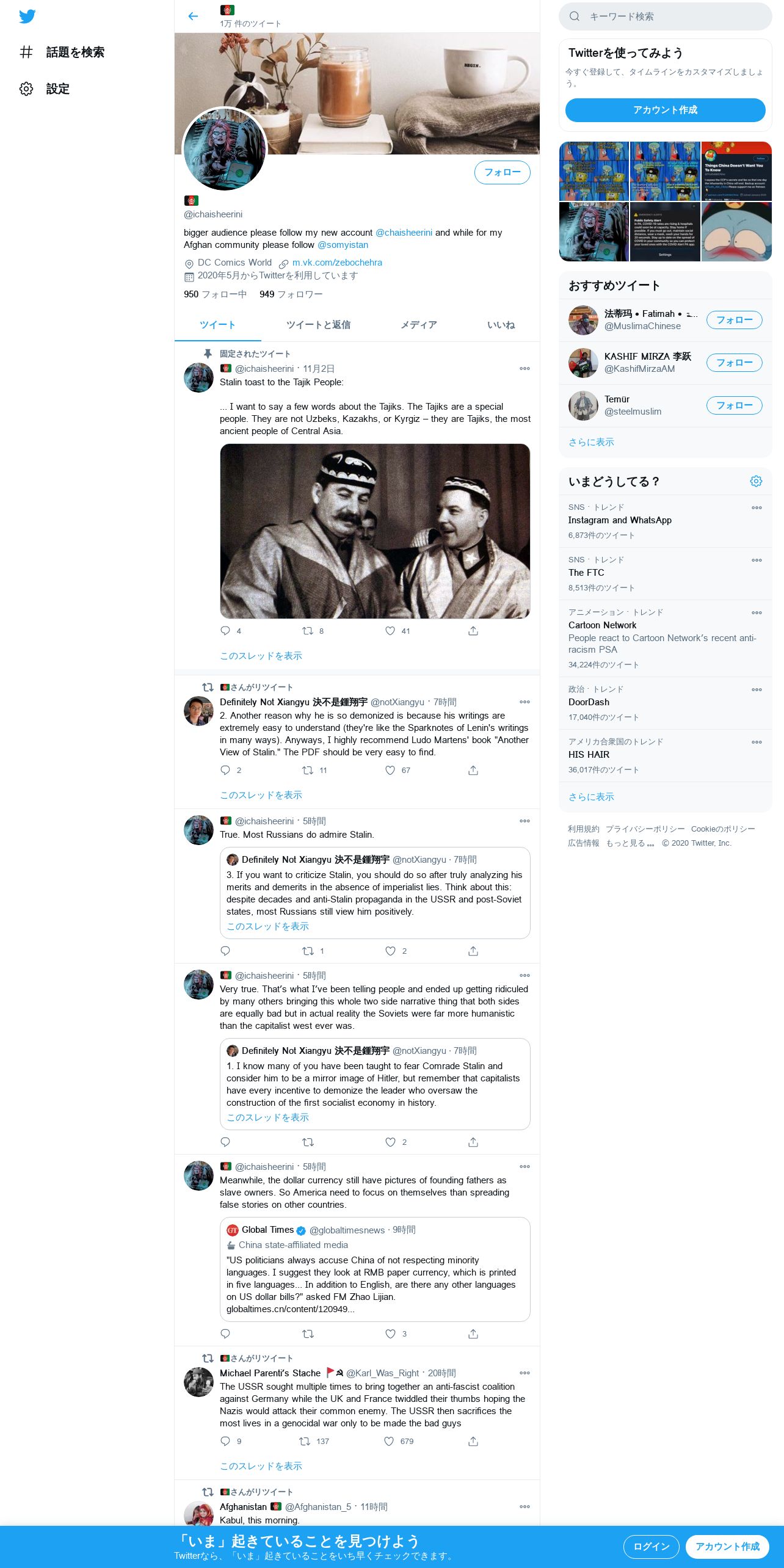Image resolution: width=784 pixels, height=1568 pixels.
Task: Go back using the arrow icon
Action: tap(193, 16)
